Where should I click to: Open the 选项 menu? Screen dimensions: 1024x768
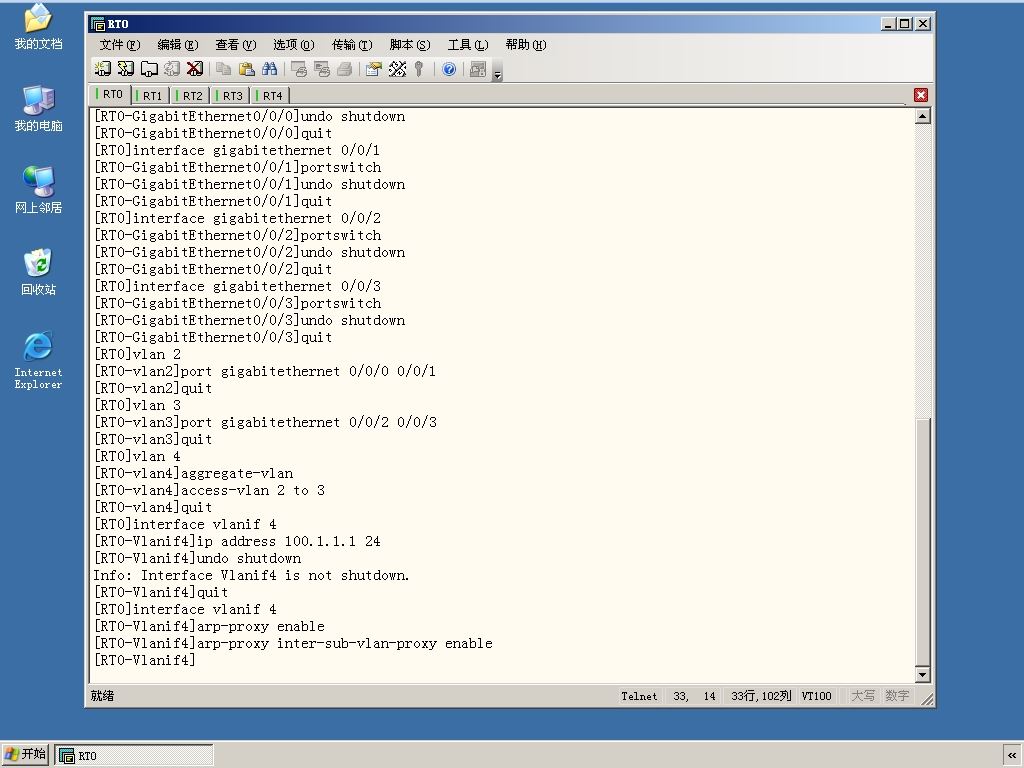[x=293, y=44]
